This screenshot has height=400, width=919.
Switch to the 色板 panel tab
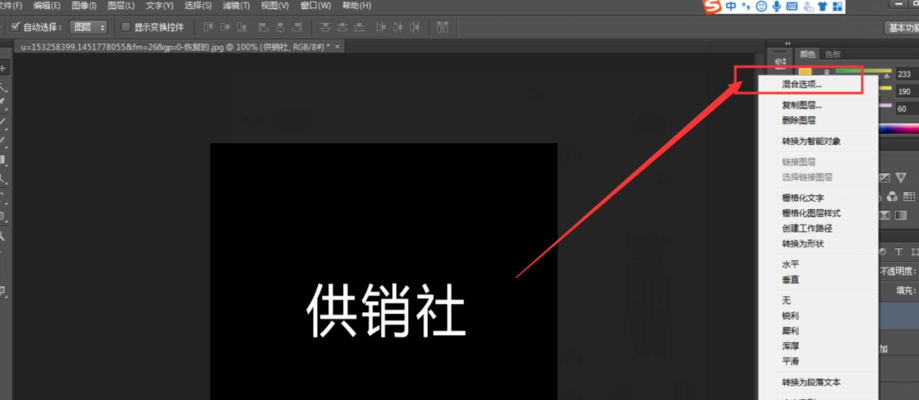[832, 54]
